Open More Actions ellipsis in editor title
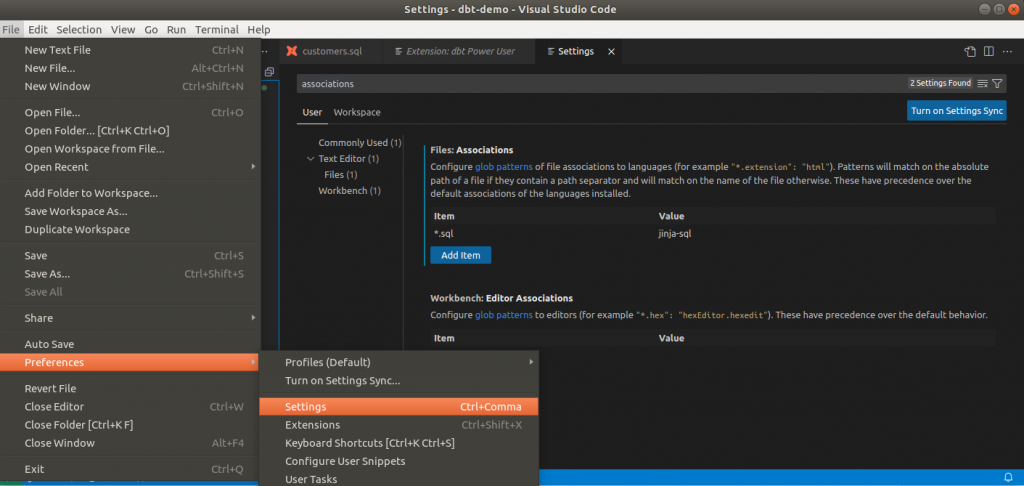This screenshot has width=1024, height=486. [1007, 51]
